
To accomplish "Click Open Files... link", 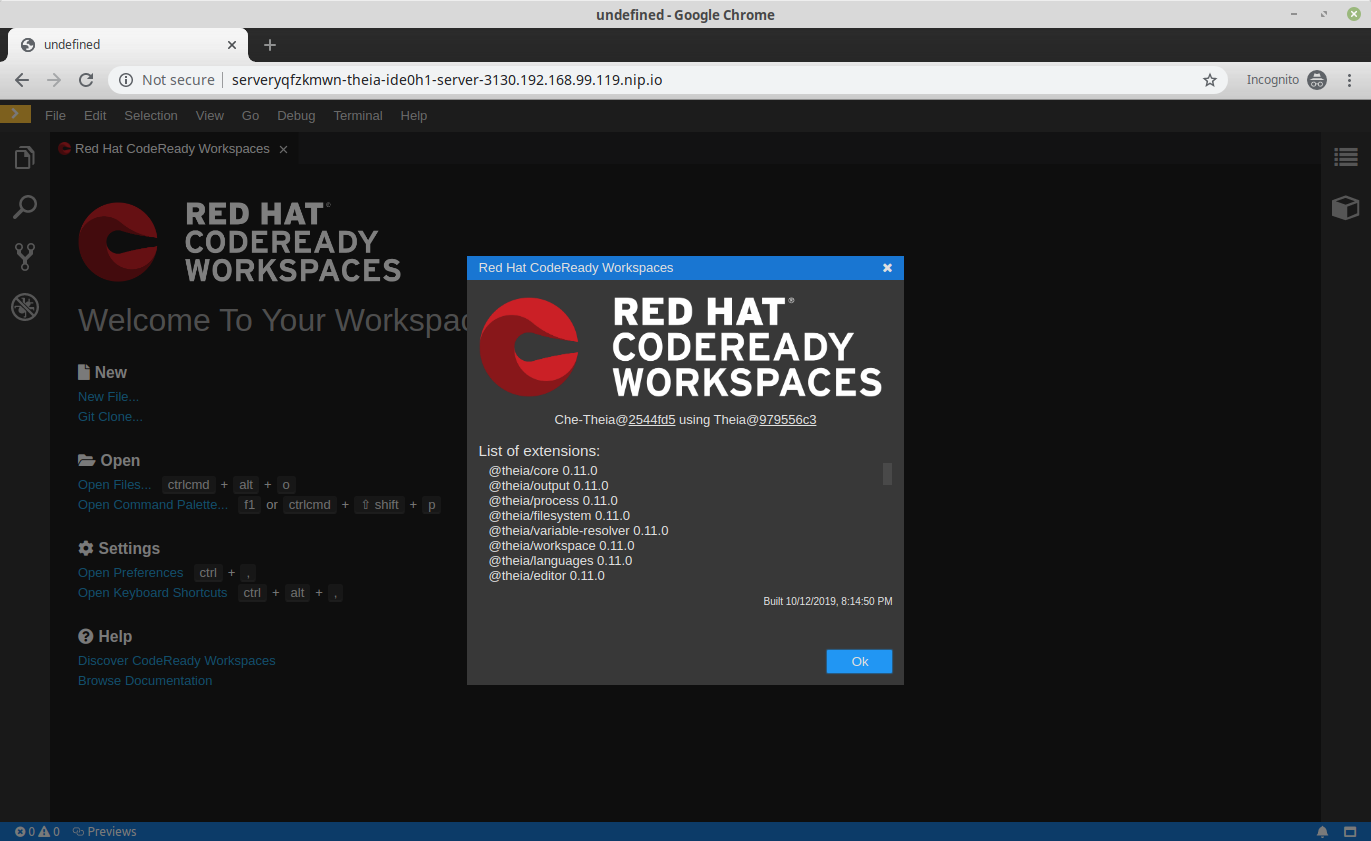I will click(115, 485).
